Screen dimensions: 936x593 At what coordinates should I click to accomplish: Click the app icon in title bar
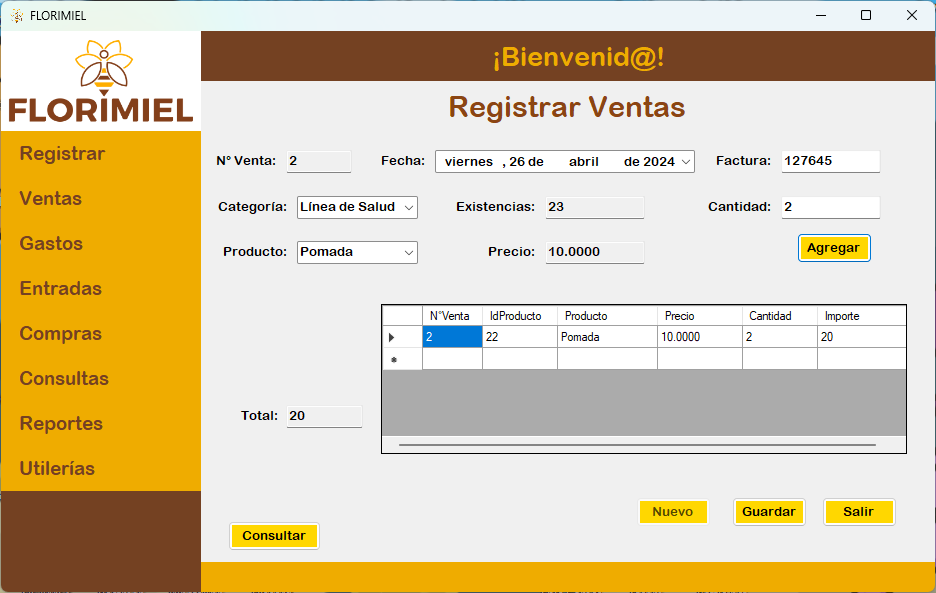tap(16, 15)
